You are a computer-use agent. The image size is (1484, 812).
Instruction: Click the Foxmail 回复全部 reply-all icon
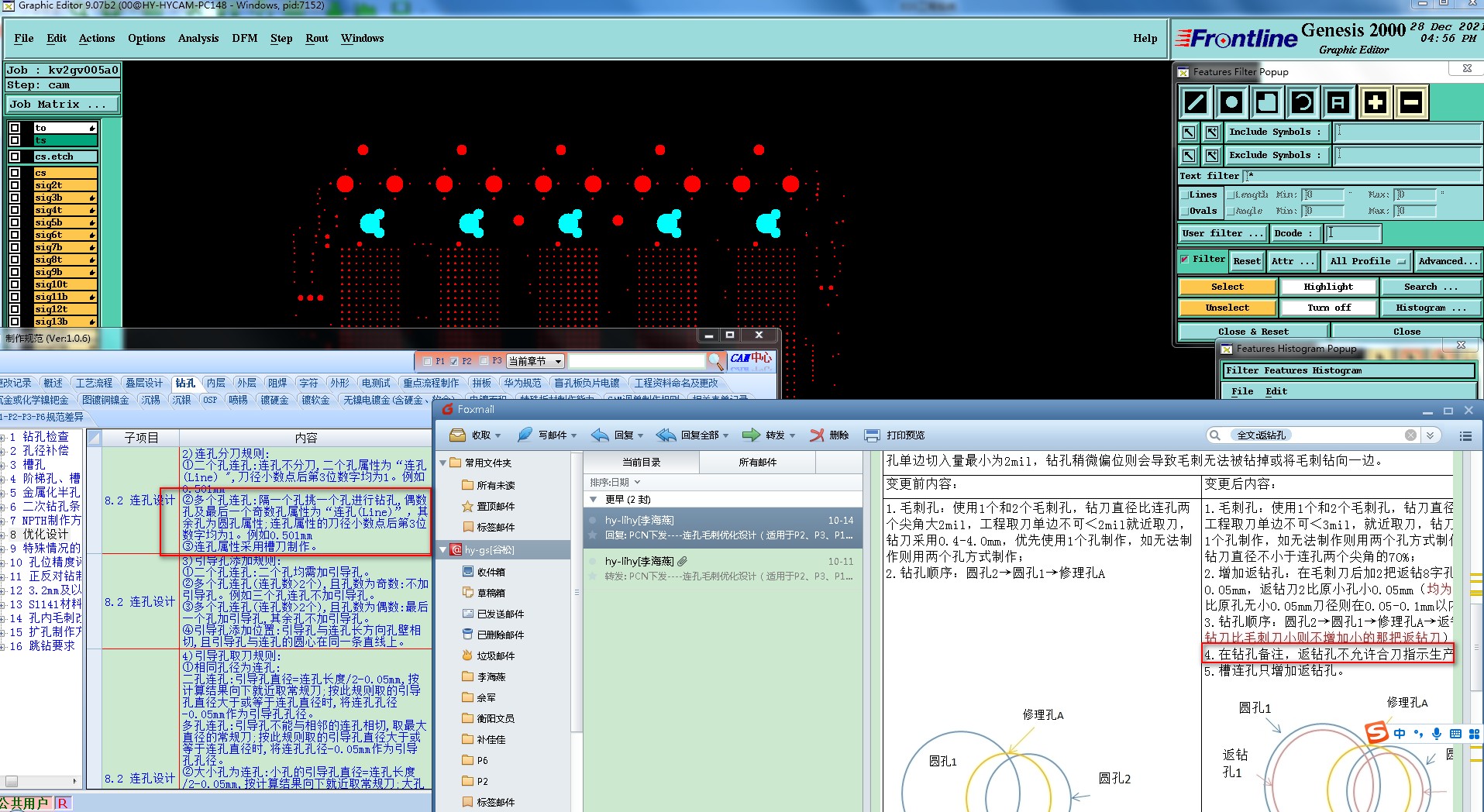(x=666, y=435)
